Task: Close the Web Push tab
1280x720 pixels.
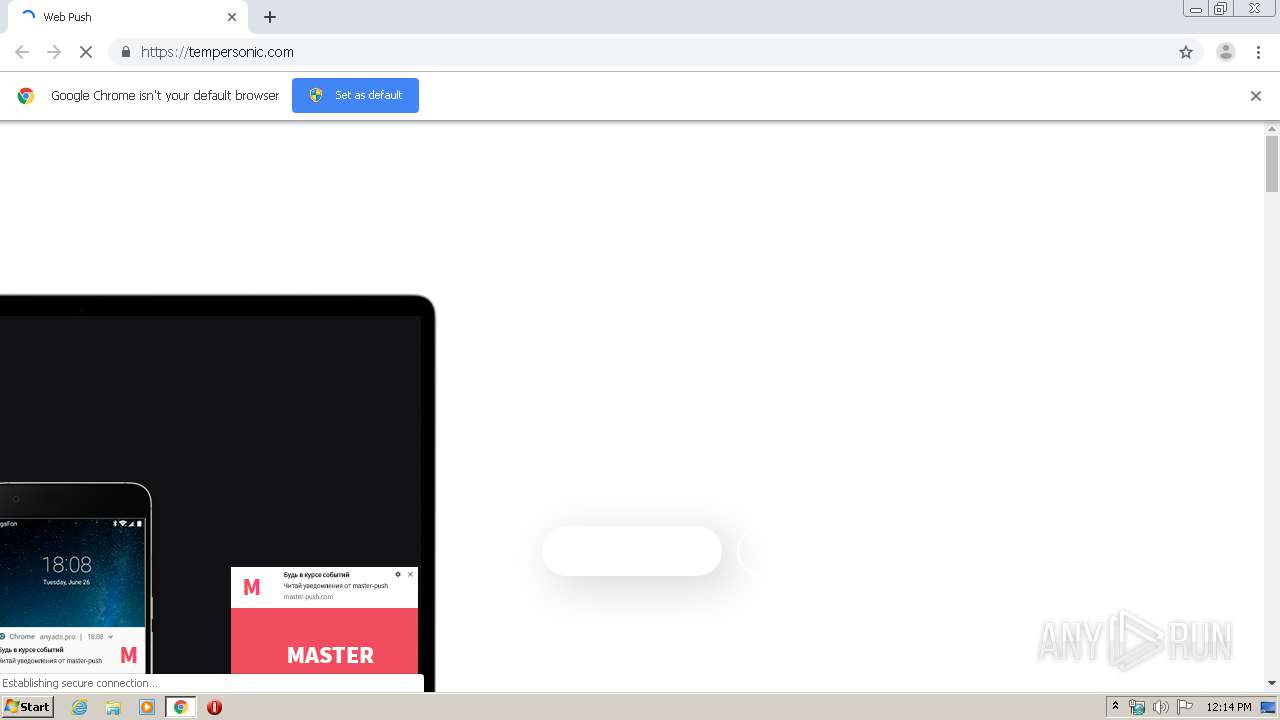Action: [x=232, y=17]
